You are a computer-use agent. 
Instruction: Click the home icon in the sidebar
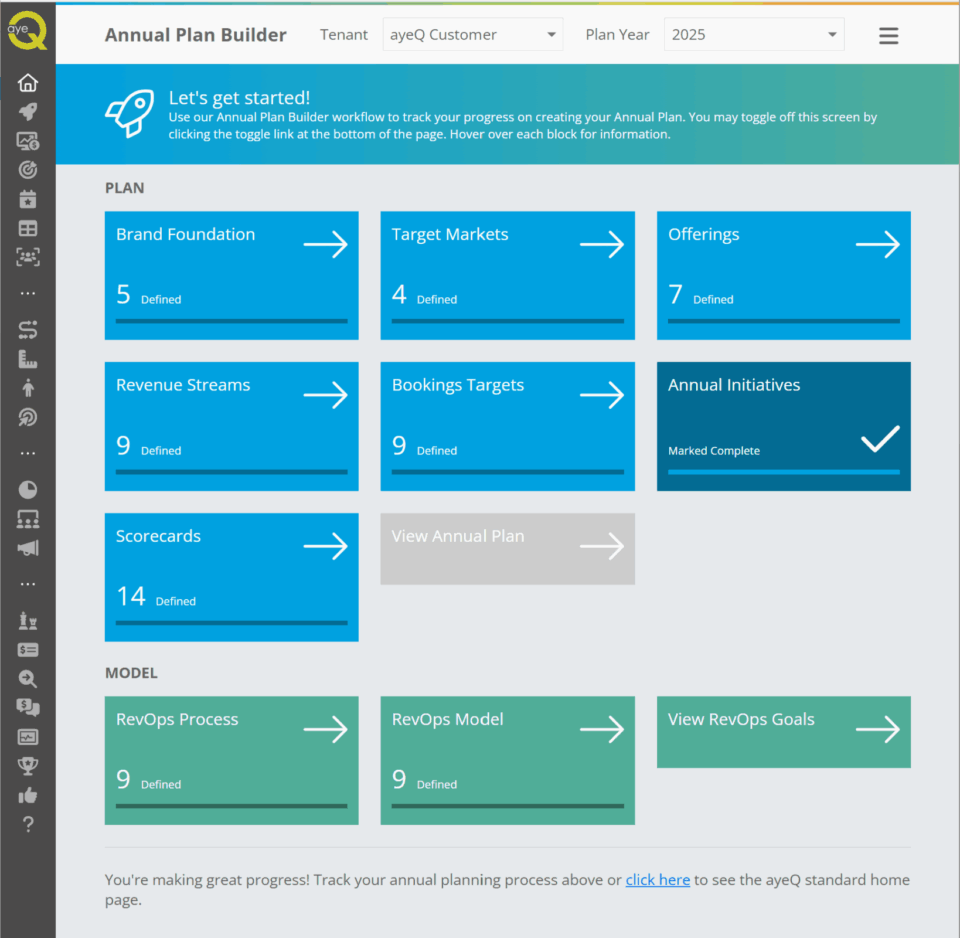pyautogui.click(x=28, y=83)
